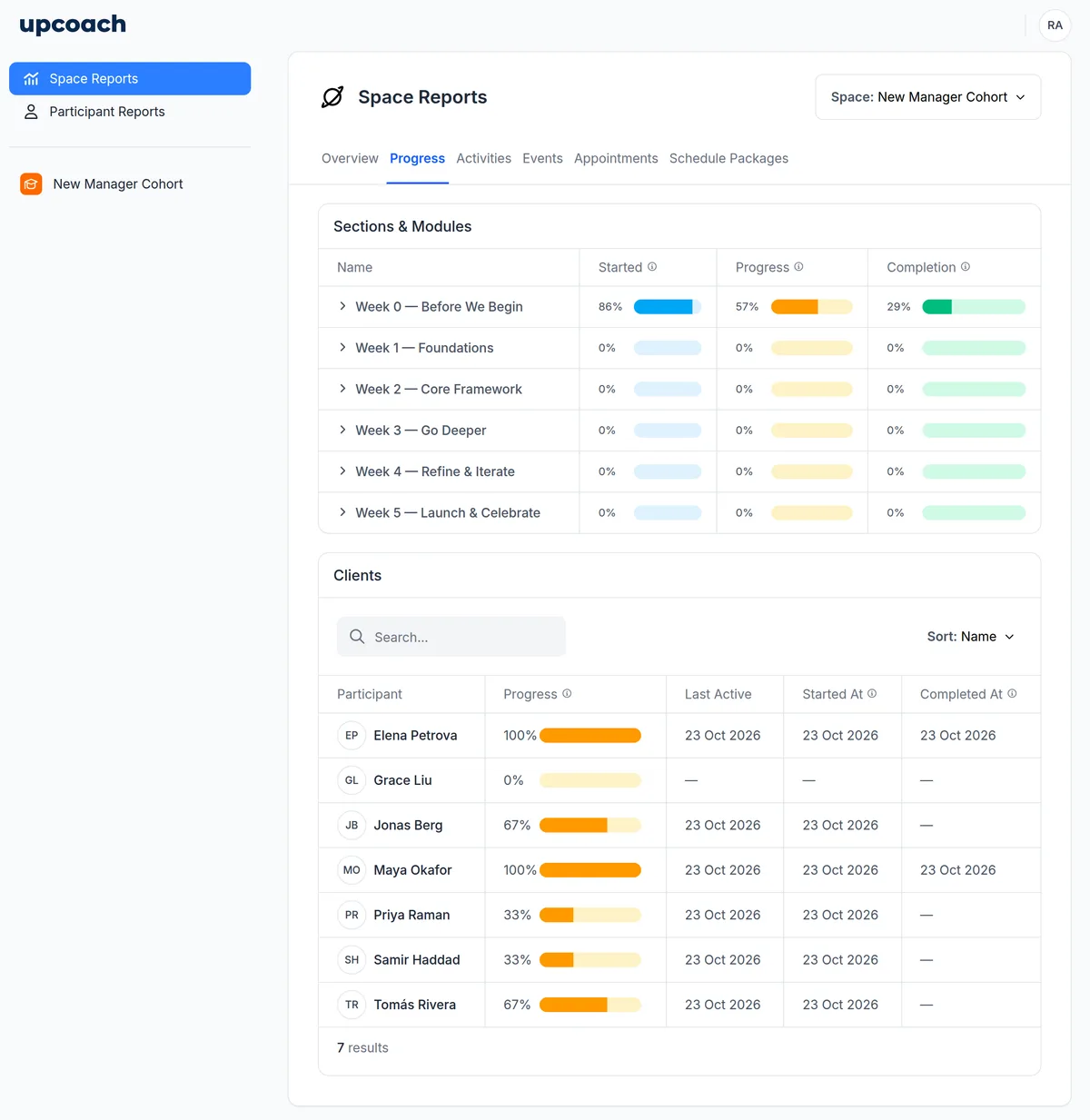
Task: Click Priya Raman's 33% progress bar
Action: (590, 916)
